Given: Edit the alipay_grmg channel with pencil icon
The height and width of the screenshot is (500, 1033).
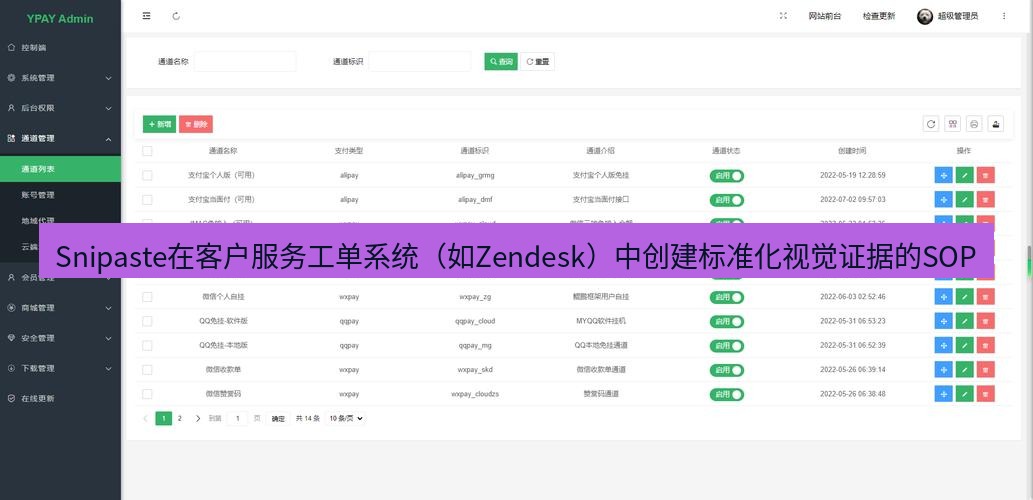Looking at the screenshot, I should point(964,175).
